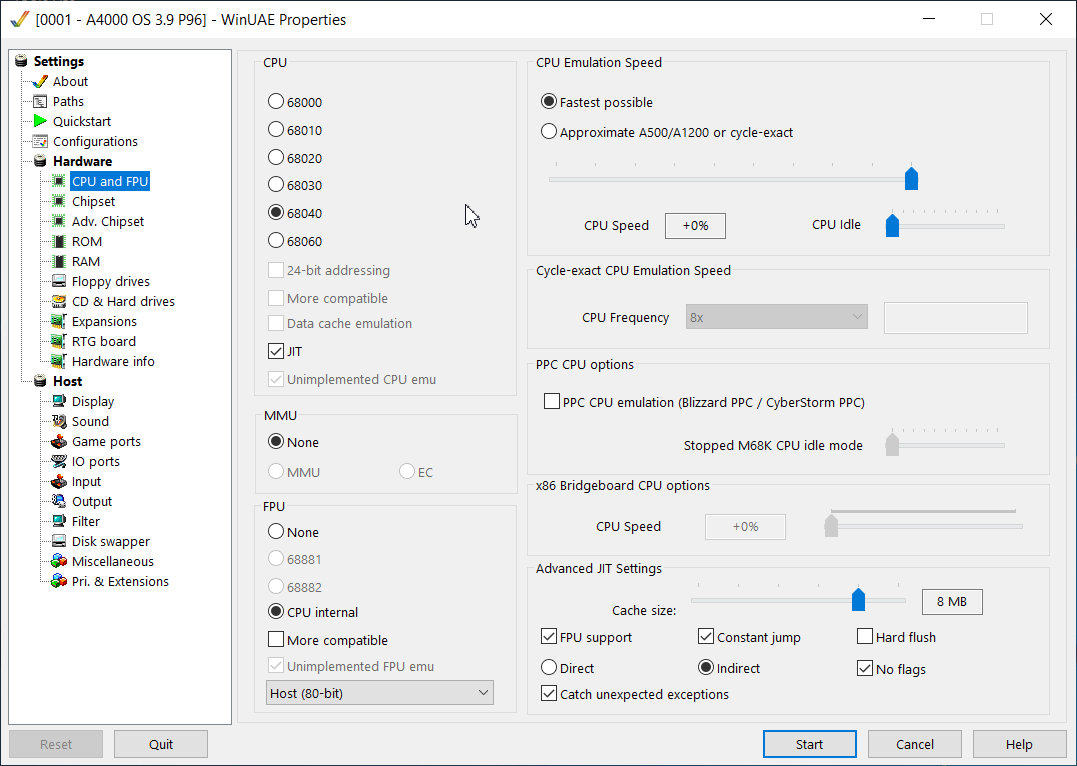
Task: Click the Input joystick icon
Action: [59, 481]
